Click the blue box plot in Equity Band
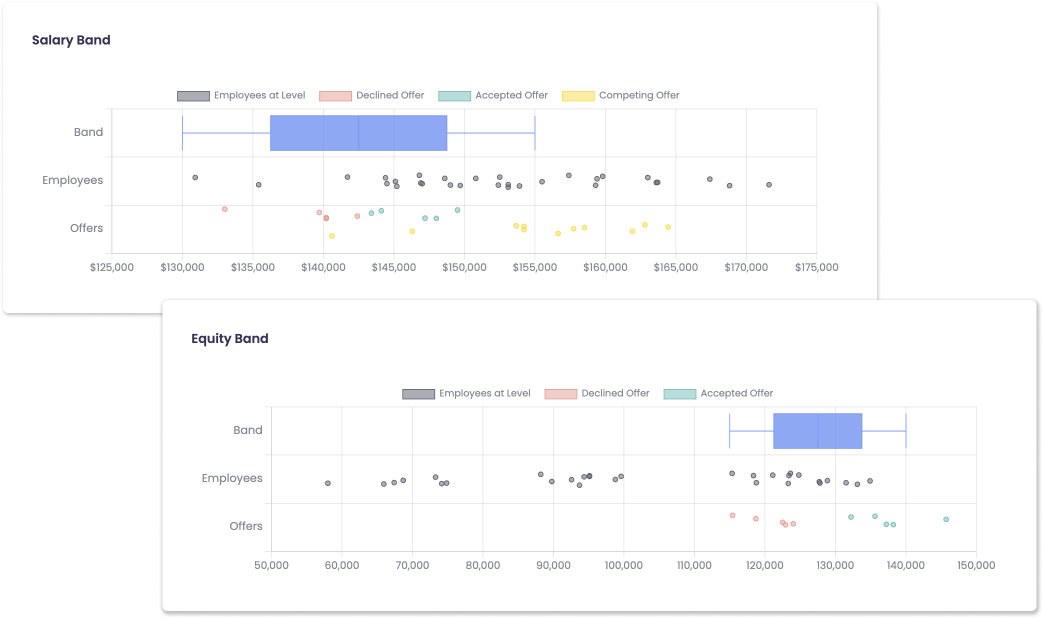This screenshot has height=619, width=1043. [x=816, y=430]
